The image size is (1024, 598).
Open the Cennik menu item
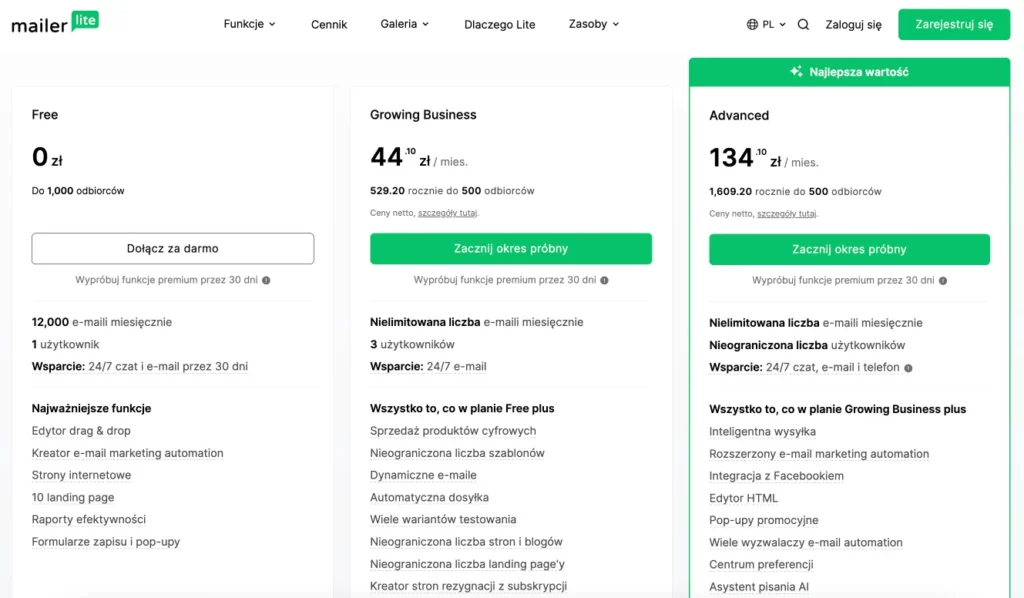click(328, 25)
